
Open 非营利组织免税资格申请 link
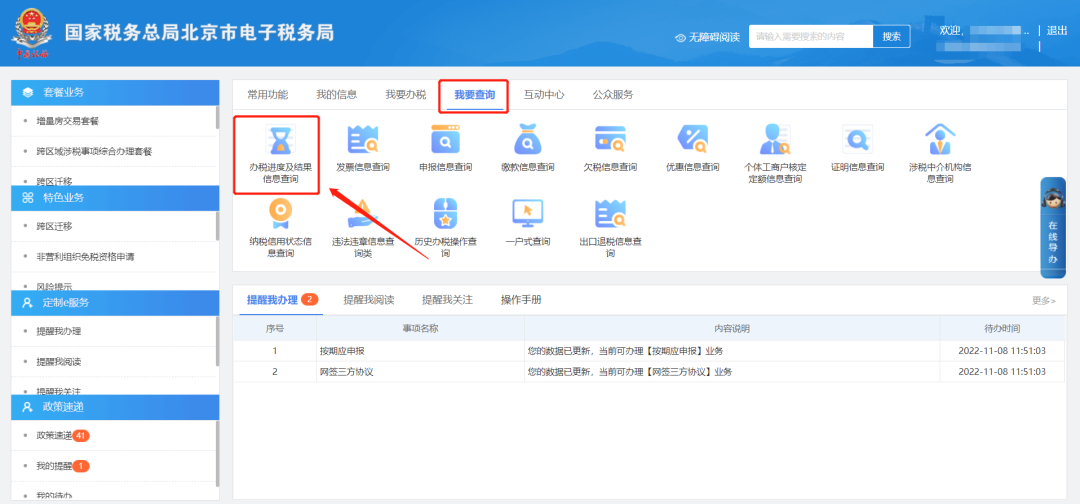[85, 257]
